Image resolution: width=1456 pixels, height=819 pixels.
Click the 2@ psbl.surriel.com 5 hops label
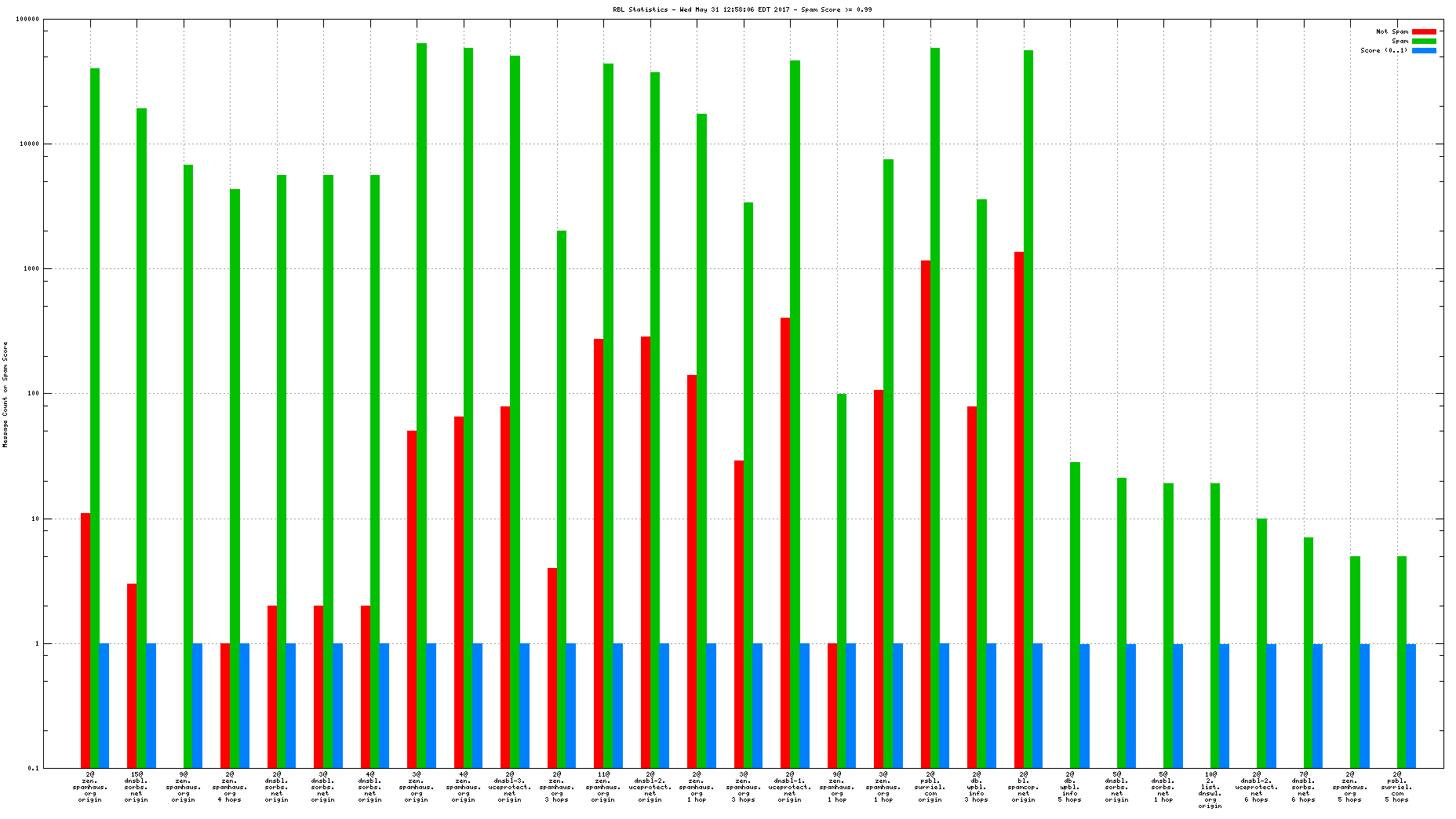point(1397,787)
